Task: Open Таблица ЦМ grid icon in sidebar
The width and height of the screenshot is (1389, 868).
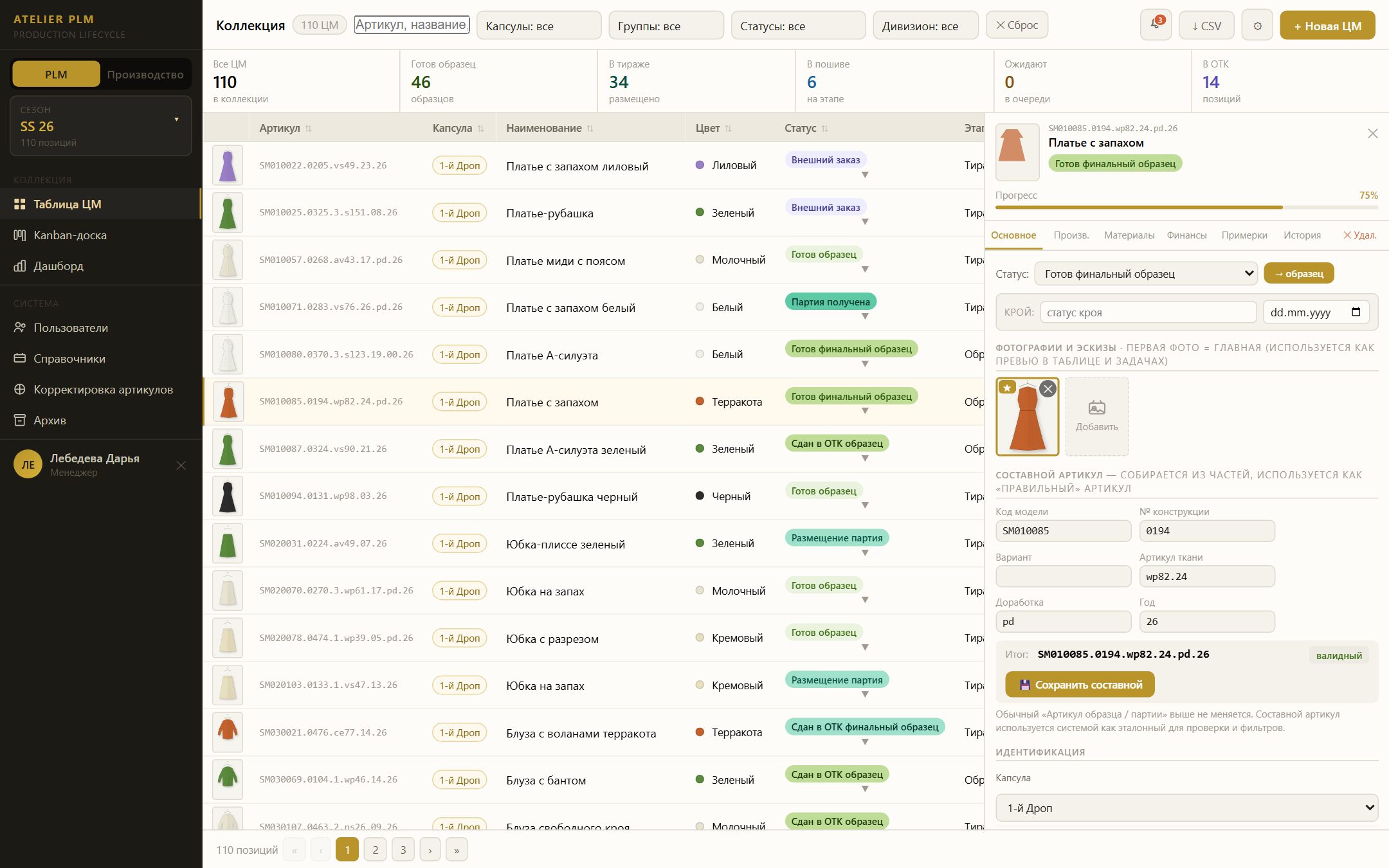Action: pyautogui.click(x=20, y=204)
